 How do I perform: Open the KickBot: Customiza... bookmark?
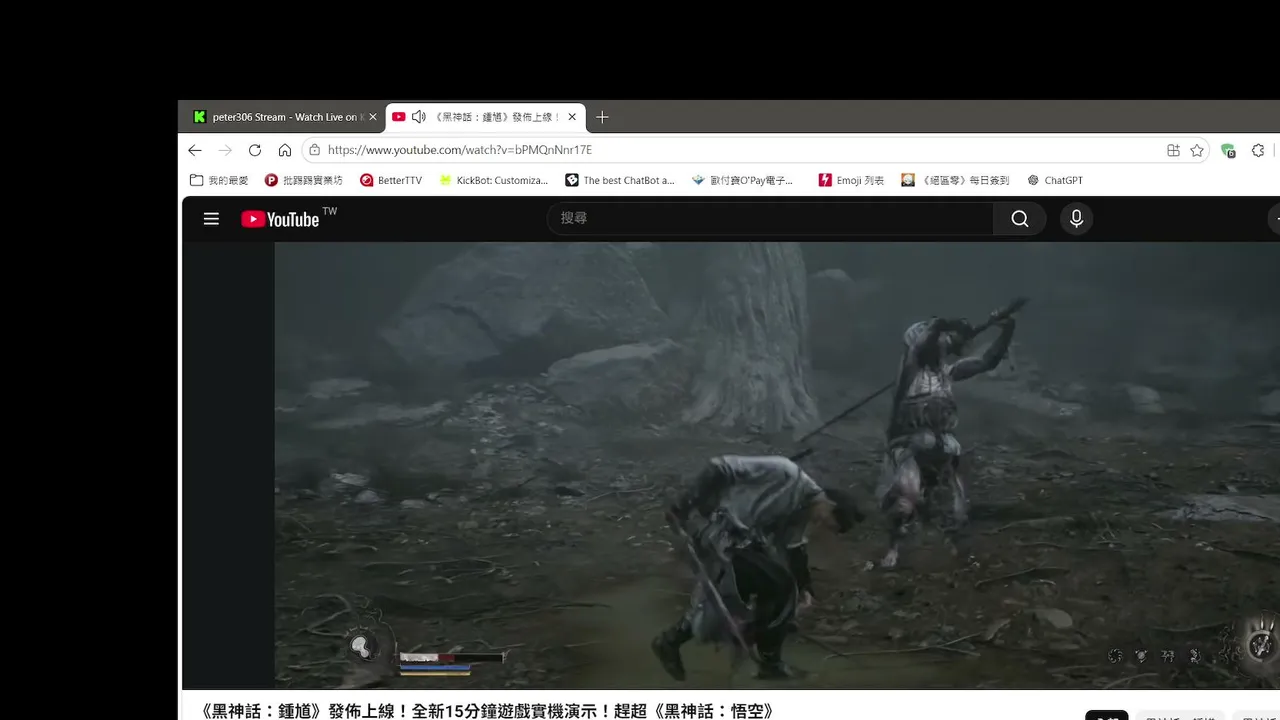(x=494, y=180)
